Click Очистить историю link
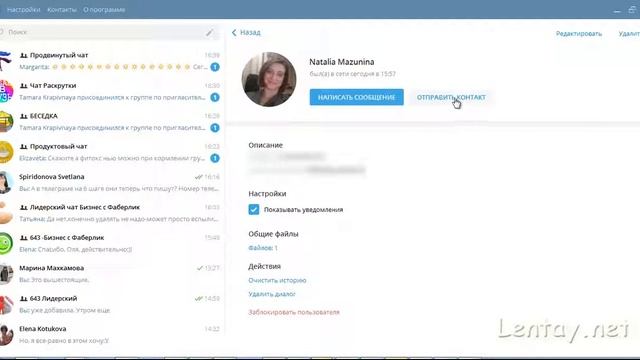The width and height of the screenshot is (640, 360). pyautogui.click(x=277, y=280)
